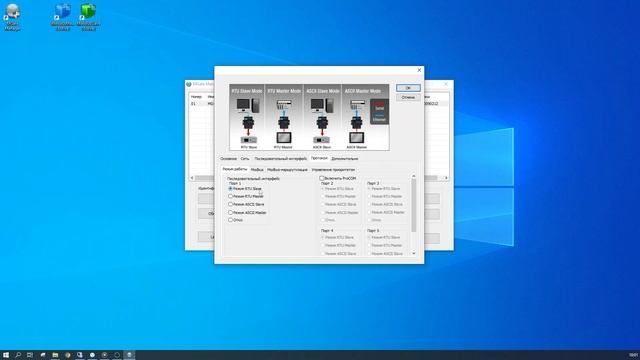Click the ASCII Slave Mode diagram panel
Viewport: 640px width, 360px height.
point(322,118)
